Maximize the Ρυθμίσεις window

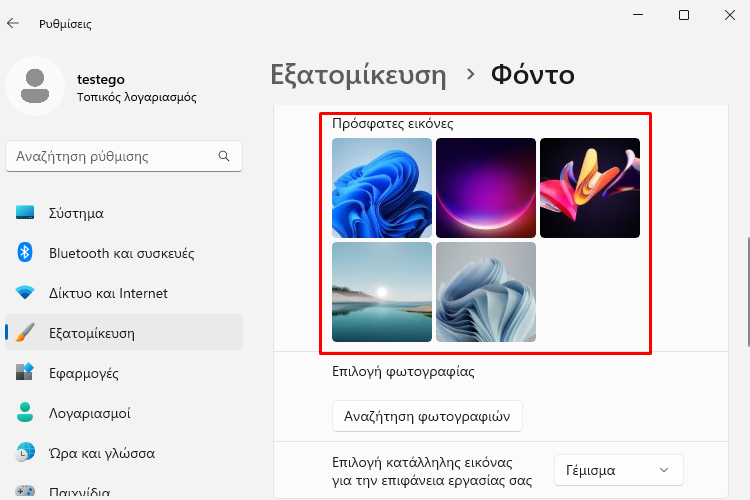[x=684, y=15]
